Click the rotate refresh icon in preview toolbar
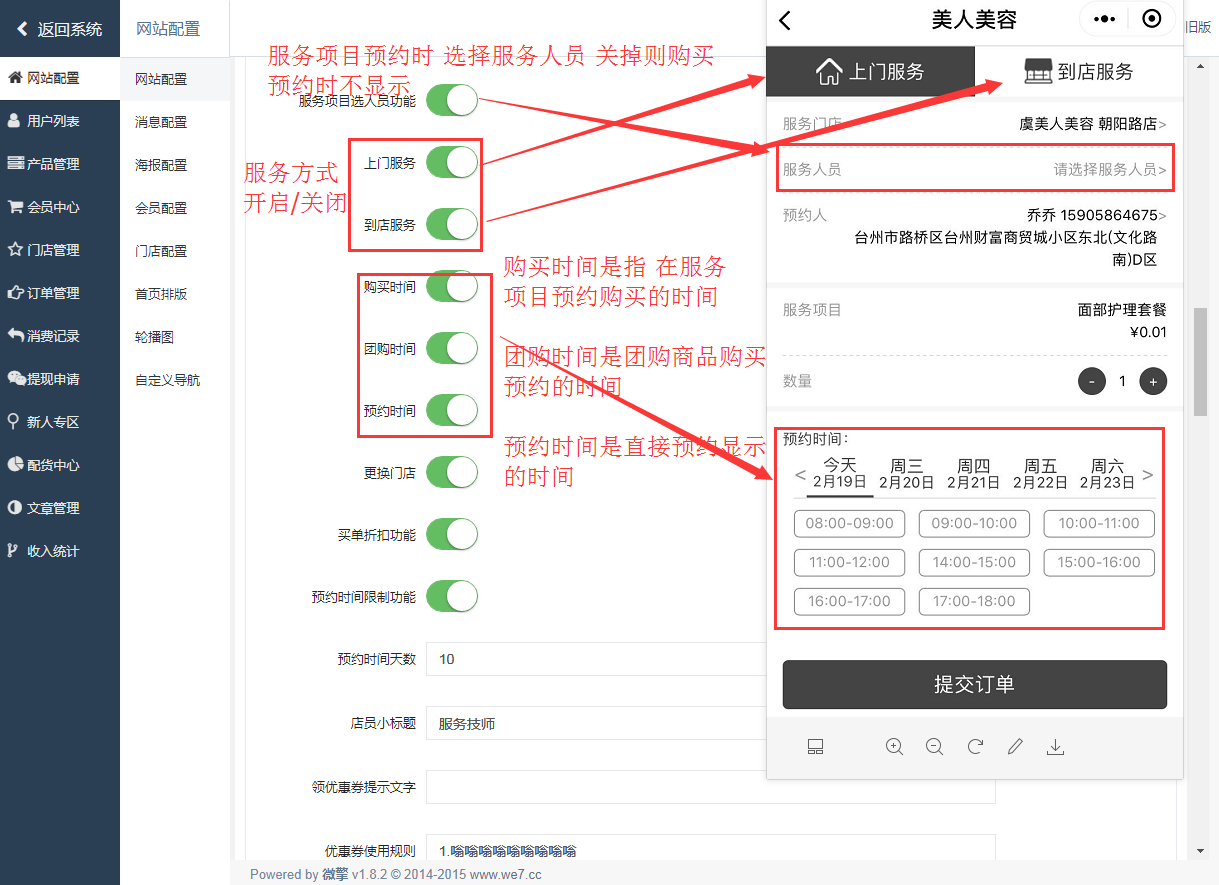 point(975,746)
